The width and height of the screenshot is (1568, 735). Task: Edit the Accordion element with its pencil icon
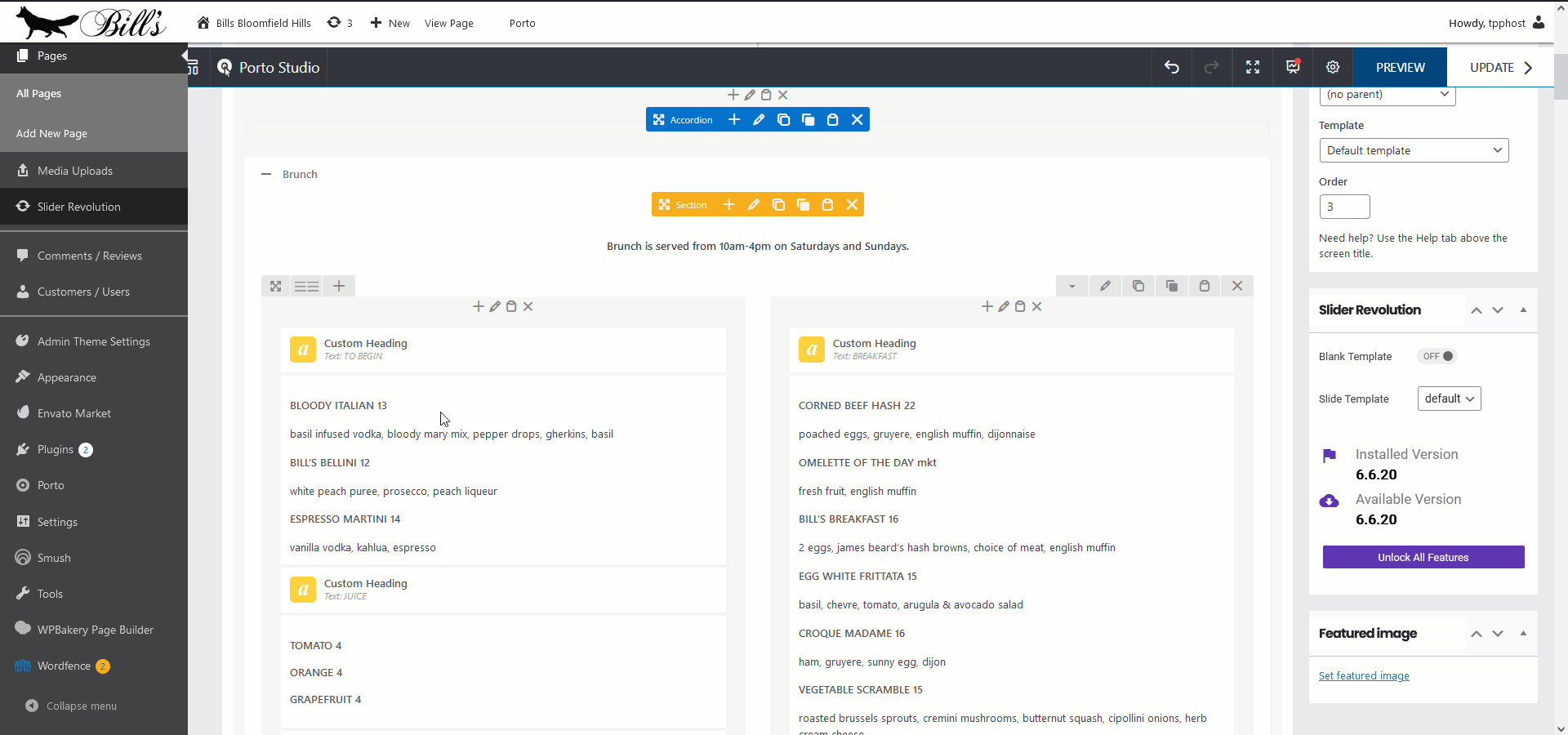pos(759,119)
